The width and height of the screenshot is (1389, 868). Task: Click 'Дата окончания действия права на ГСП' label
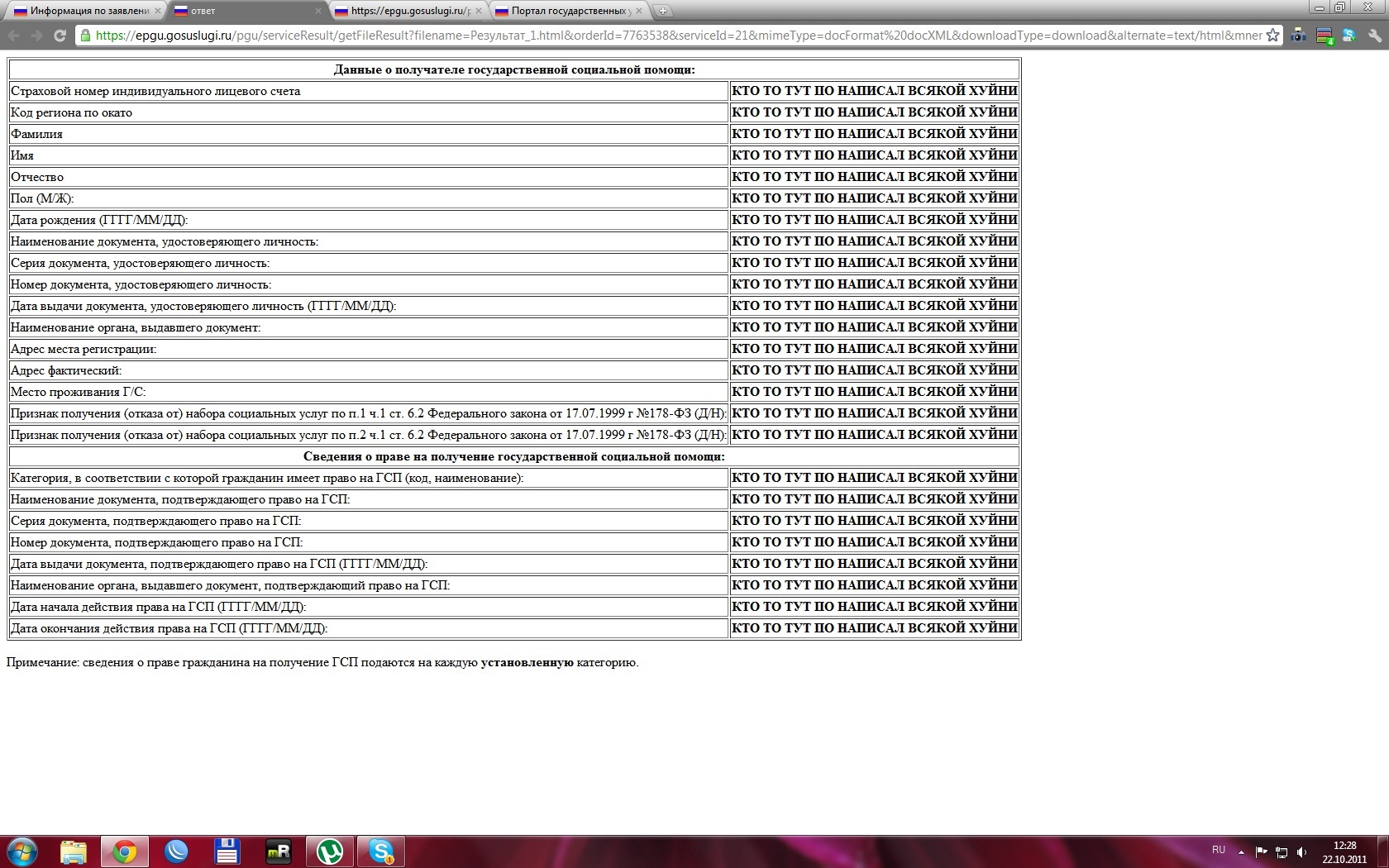[169, 628]
